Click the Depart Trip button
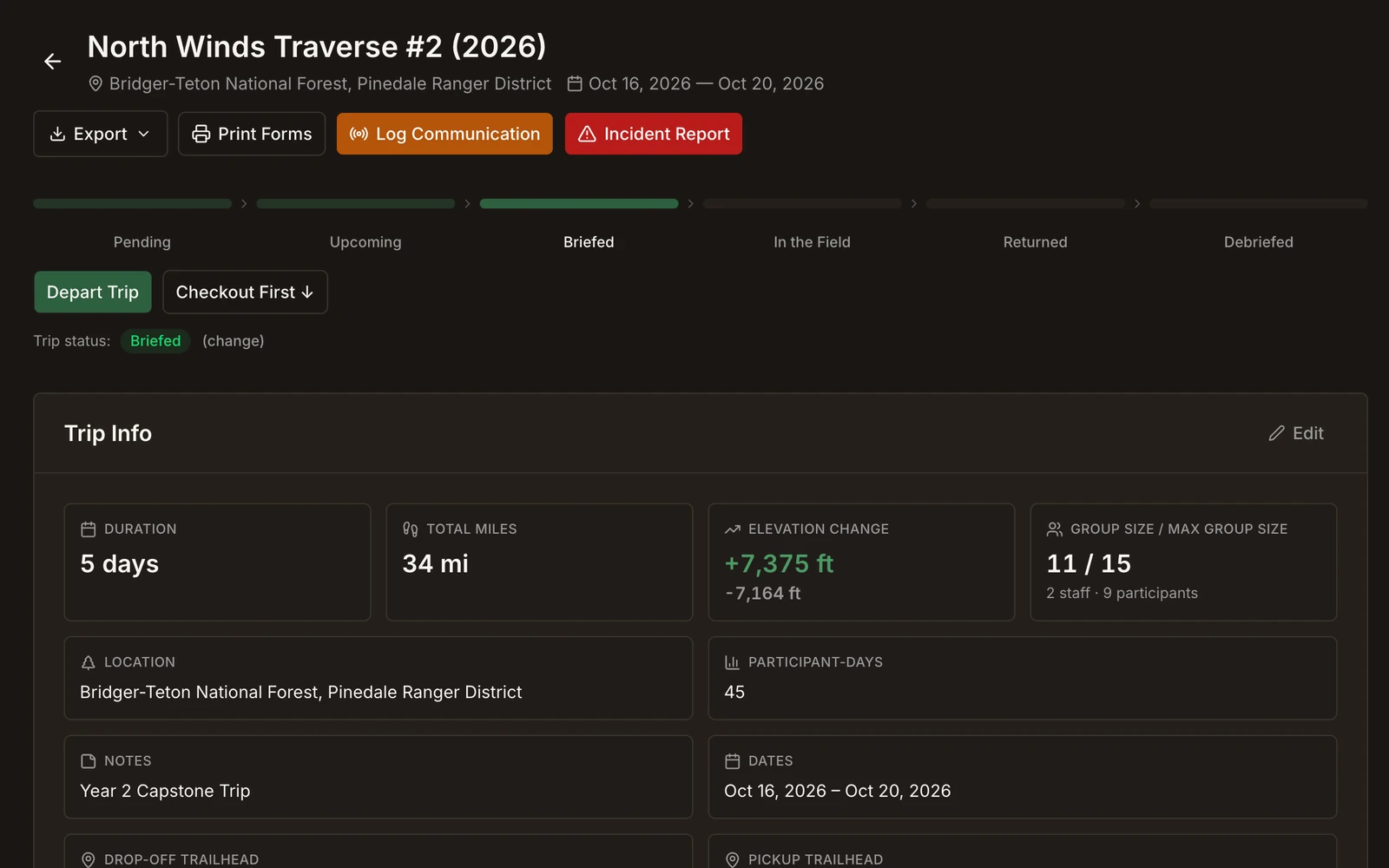The image size is (1389, 868). click(93, 292)
